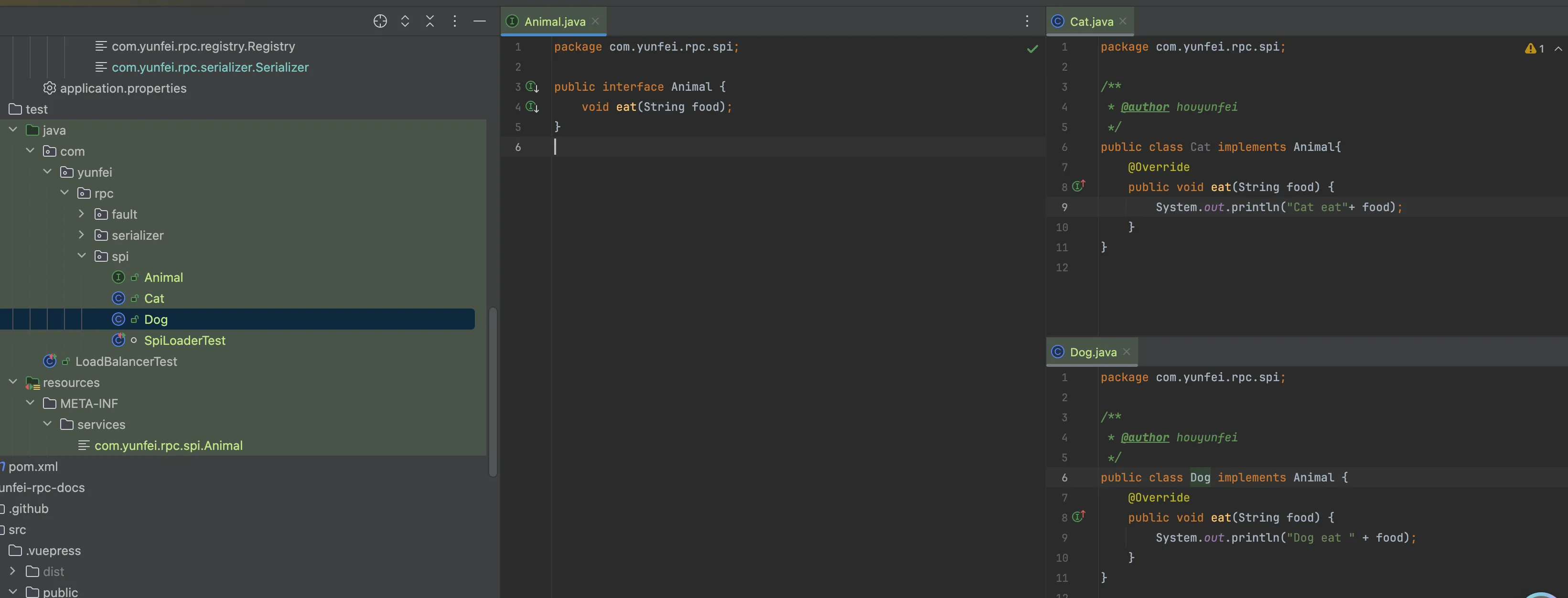Click the Dog class name in Dog.java line 6
The height and width of the screenshot is (598, 1568).
[1200, 478]
